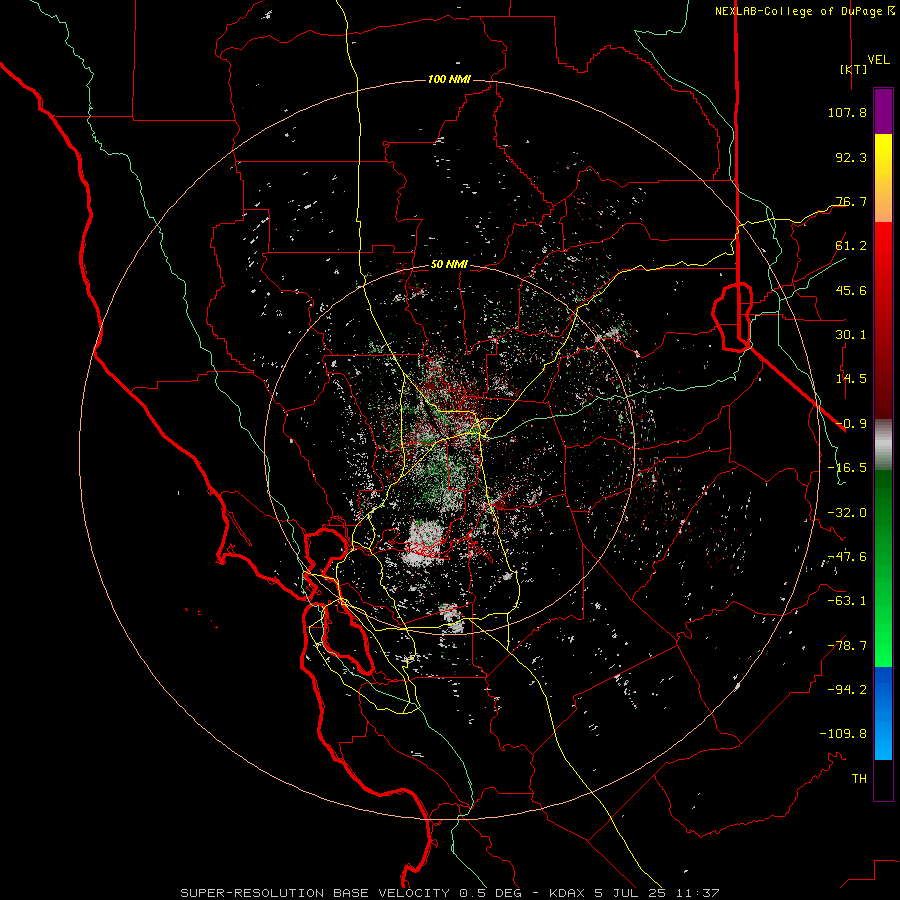
Task: Select the -78.7 legend value
Action: point(847,646)
